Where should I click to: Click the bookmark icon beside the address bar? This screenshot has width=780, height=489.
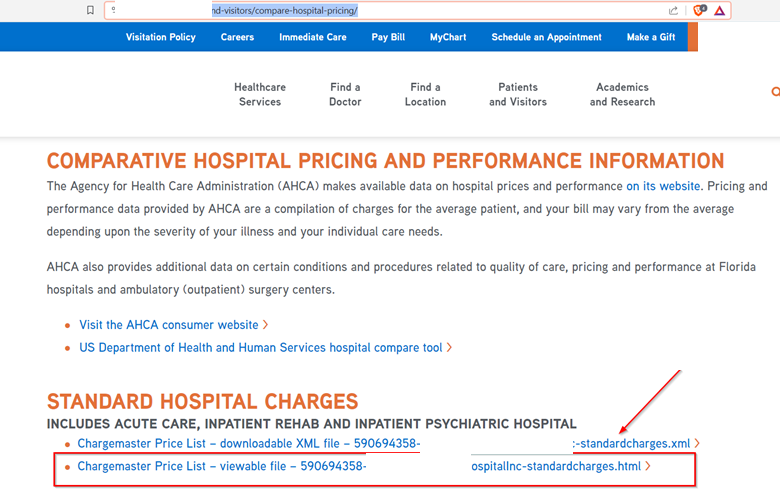tap(91, 10)
